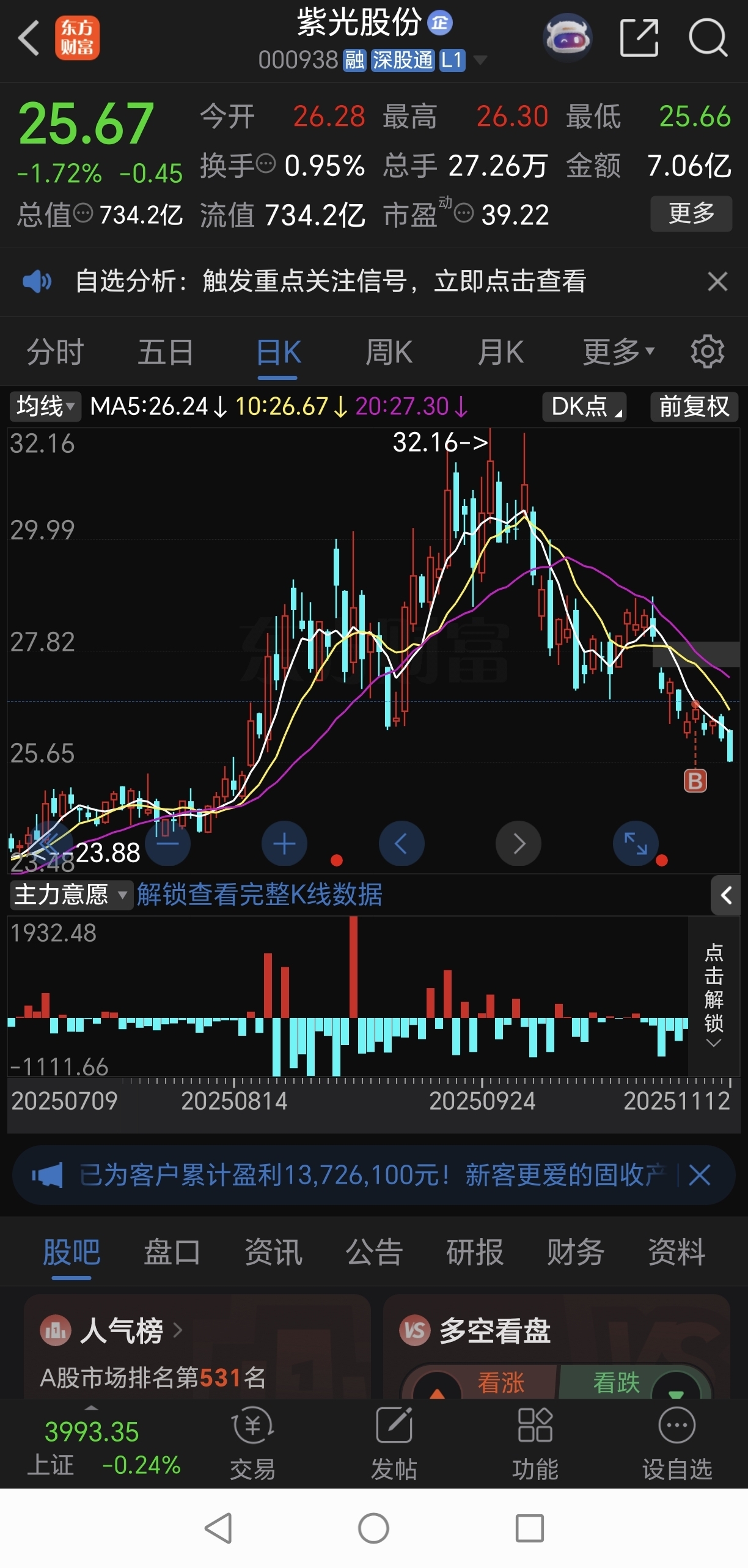Move chart left with arrow button
Viewport: 748px width, 1568px height.
402,843
